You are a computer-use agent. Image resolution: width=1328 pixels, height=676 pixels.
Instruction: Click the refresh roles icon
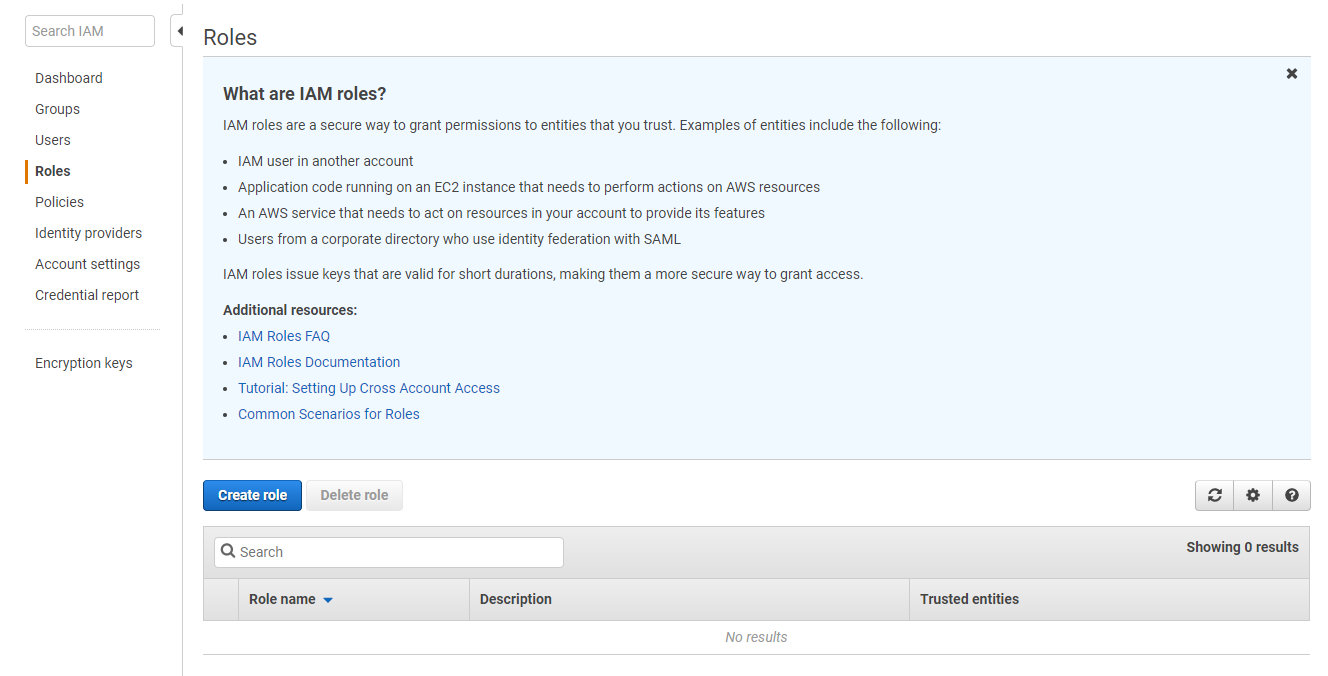pyautogui.click(x=1214, y=495)
